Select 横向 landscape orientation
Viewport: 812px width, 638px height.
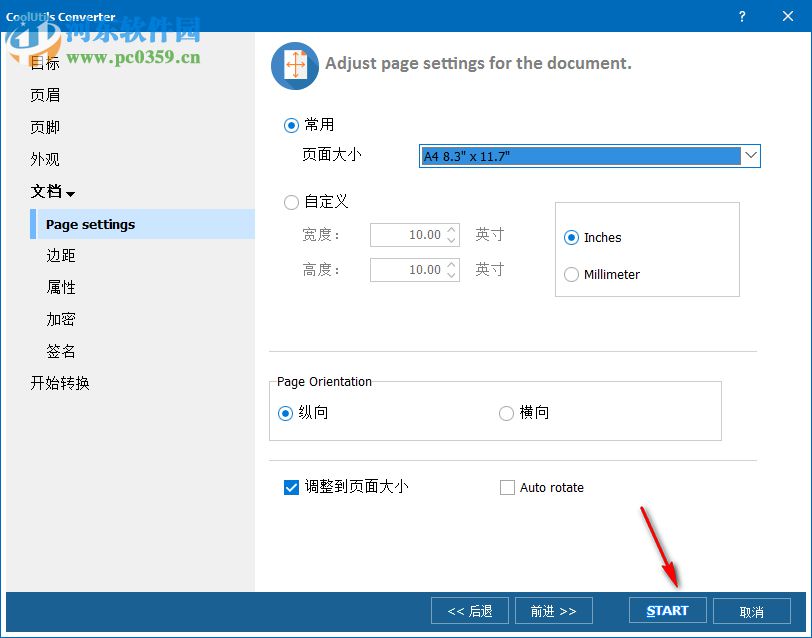[506, 413]
